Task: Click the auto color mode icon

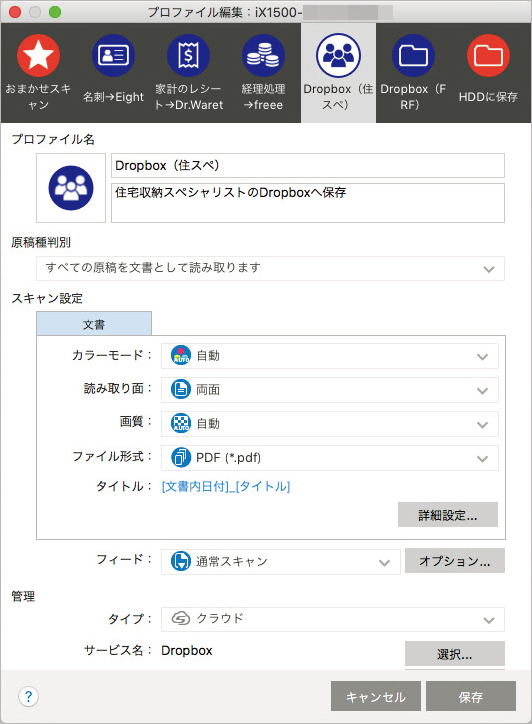Action: pyautogui.click(x=181, y=356)
